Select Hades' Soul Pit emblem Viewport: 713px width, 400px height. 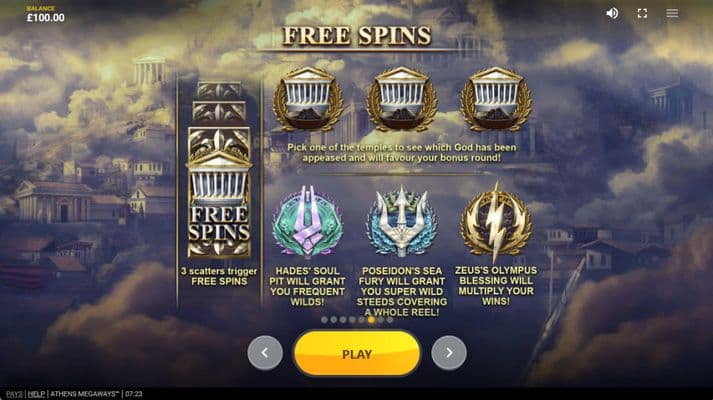(307, 222)
